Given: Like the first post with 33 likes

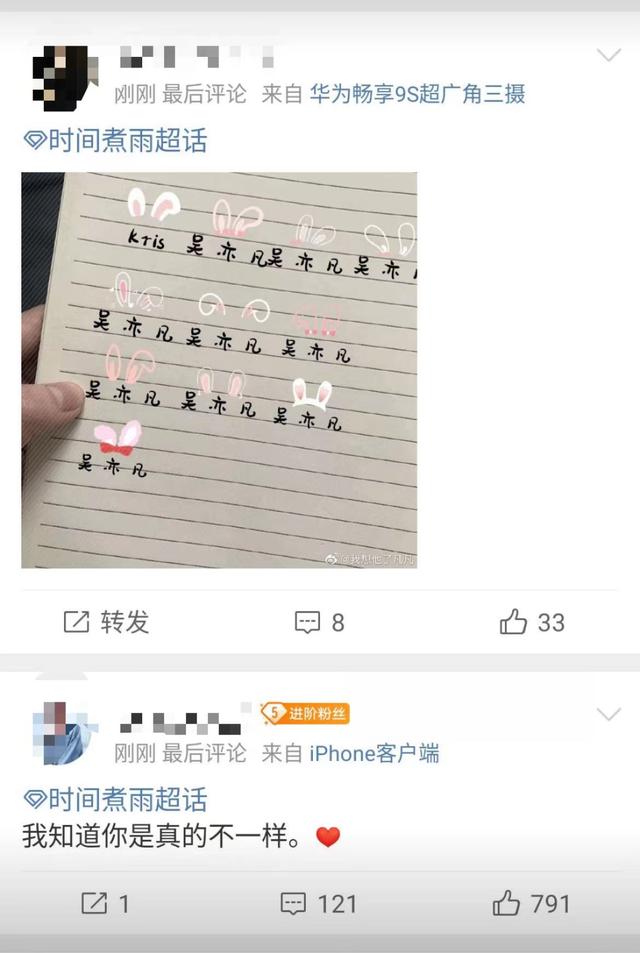Looking at the screenshot, I should [x=513, y=621].
